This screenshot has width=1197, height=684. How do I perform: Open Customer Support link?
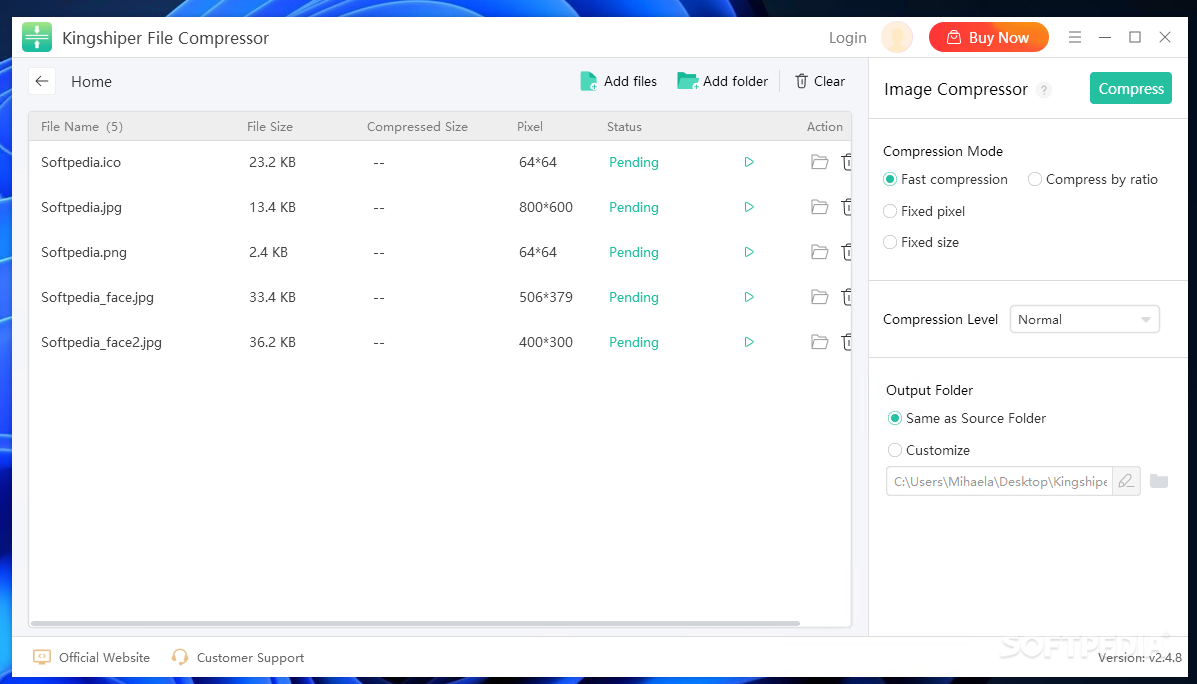[237, 657]
